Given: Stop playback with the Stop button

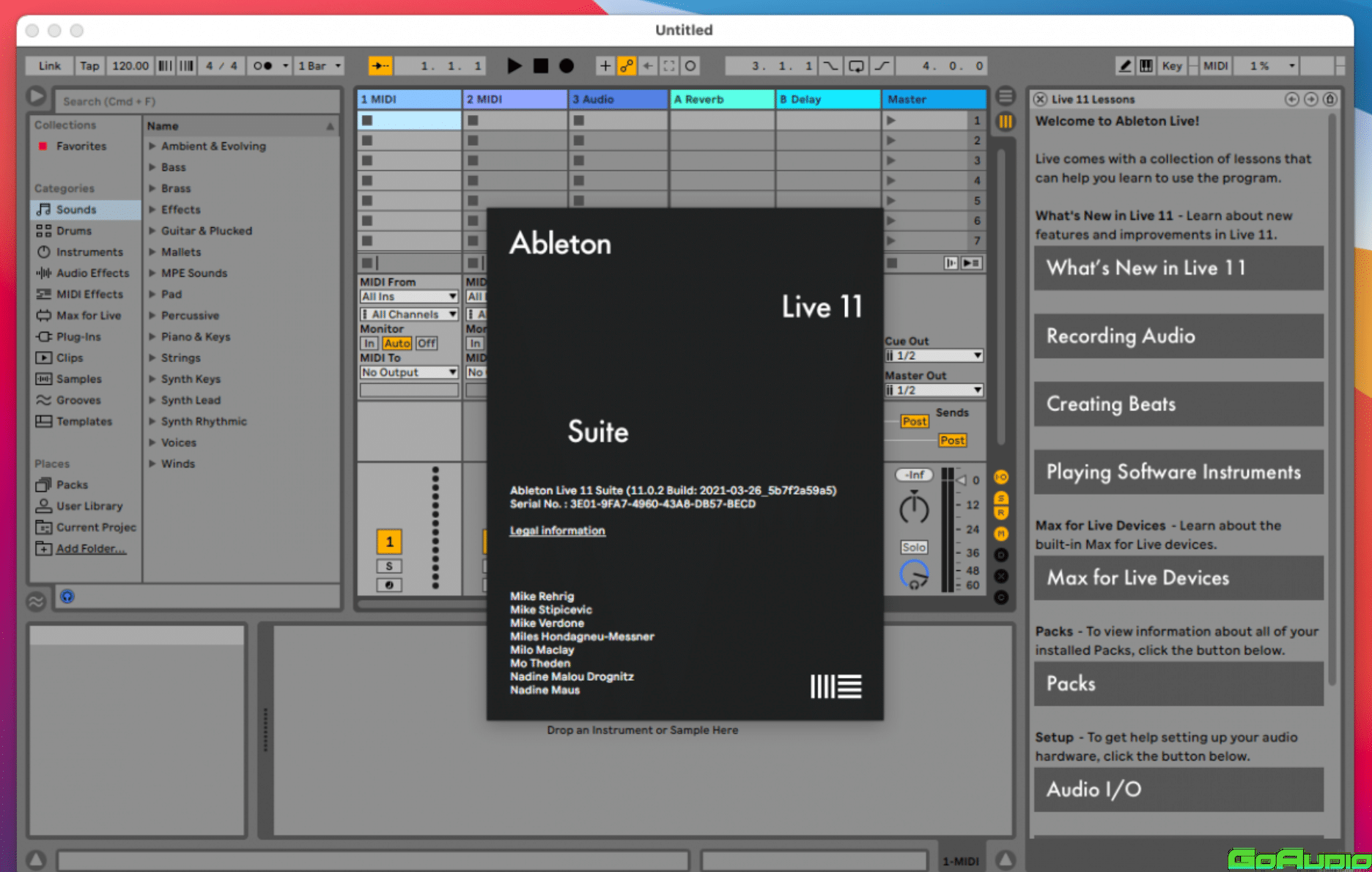Looking at the screenshot, I should coord(541,66).
